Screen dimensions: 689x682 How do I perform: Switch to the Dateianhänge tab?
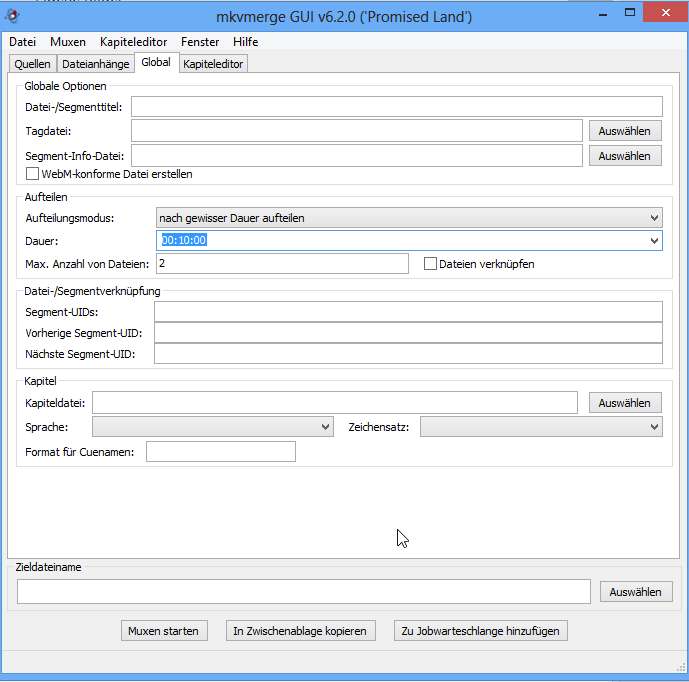(95, 64)
